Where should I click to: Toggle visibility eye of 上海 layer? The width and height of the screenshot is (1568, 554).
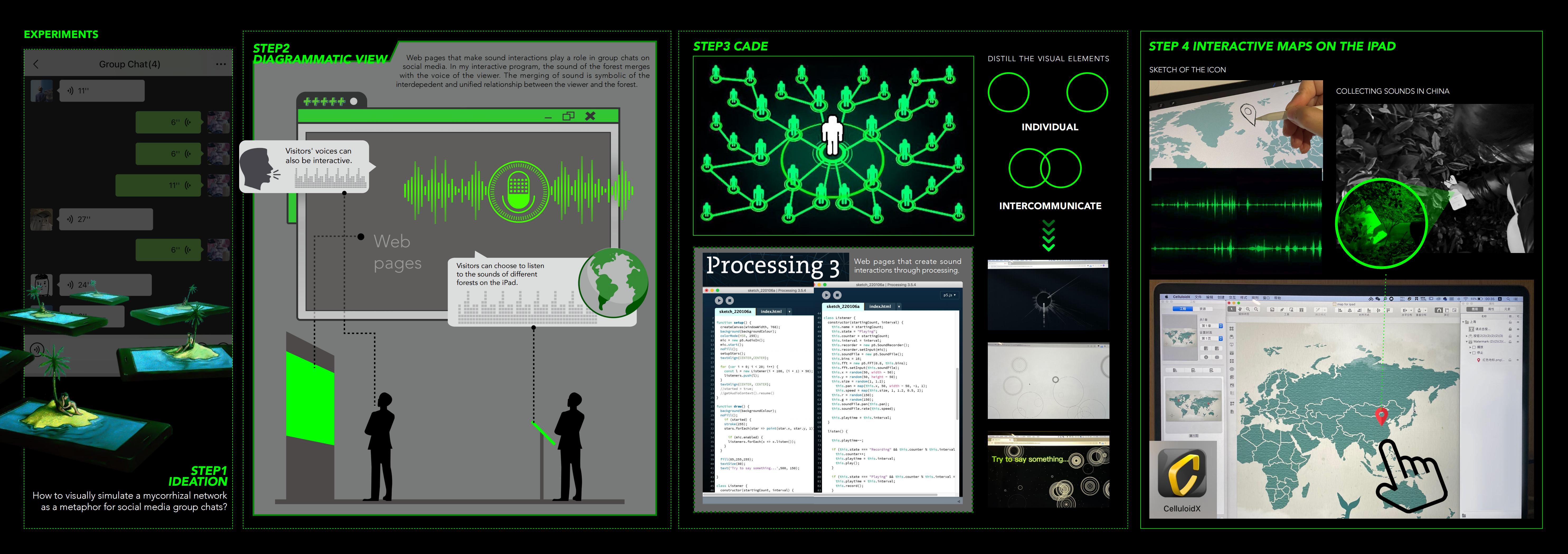(1518, 322)
